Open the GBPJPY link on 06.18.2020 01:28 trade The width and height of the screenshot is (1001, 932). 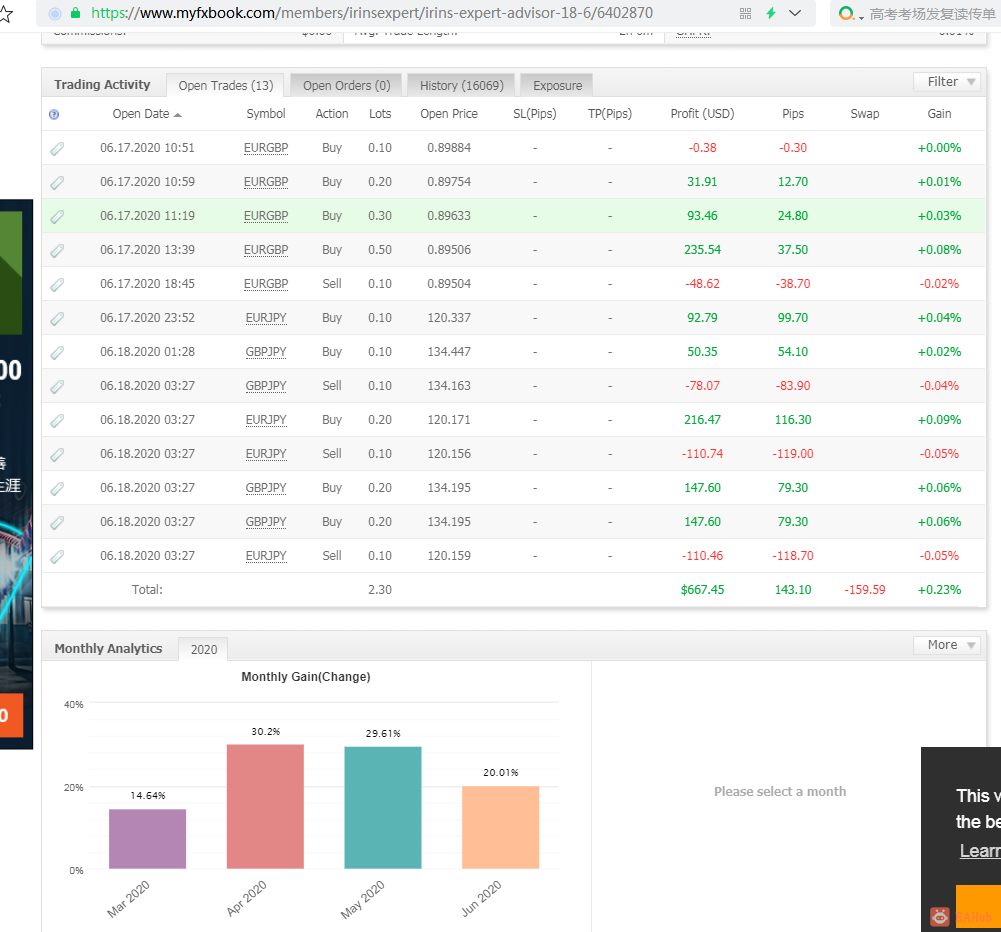coord(266,352)
